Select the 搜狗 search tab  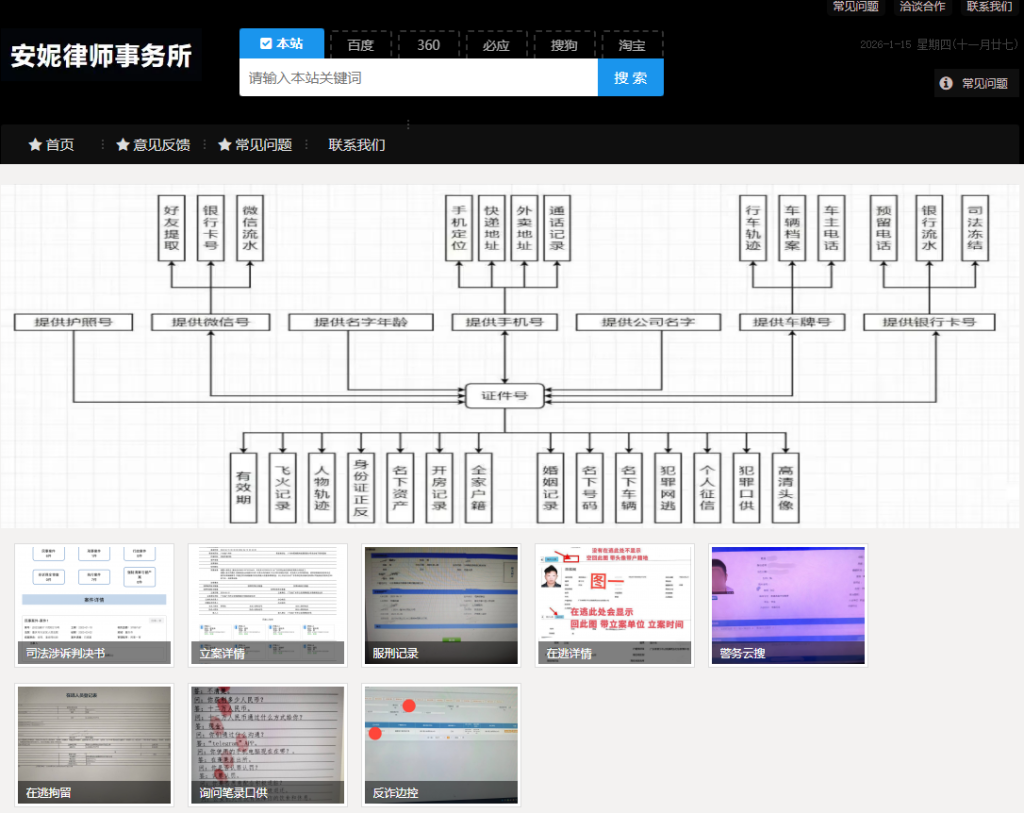564,45
